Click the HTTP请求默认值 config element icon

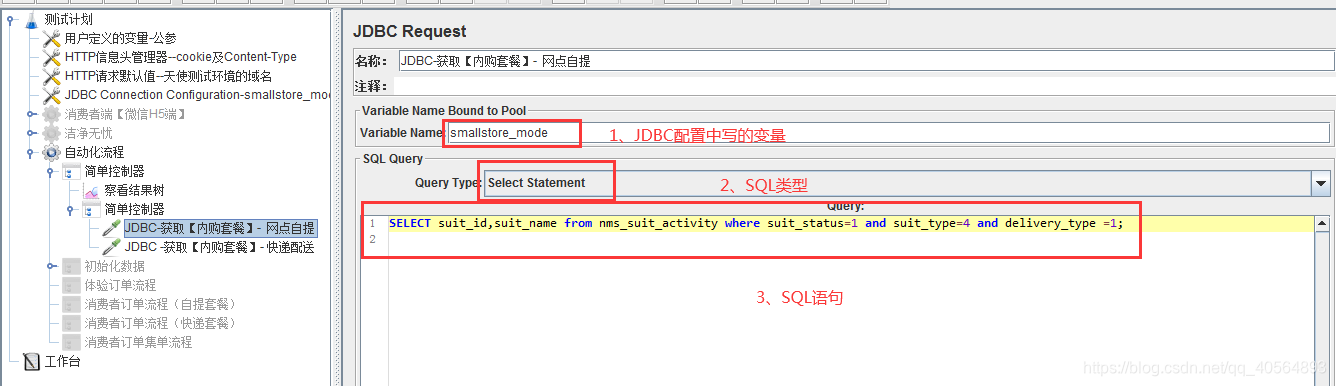52,76
